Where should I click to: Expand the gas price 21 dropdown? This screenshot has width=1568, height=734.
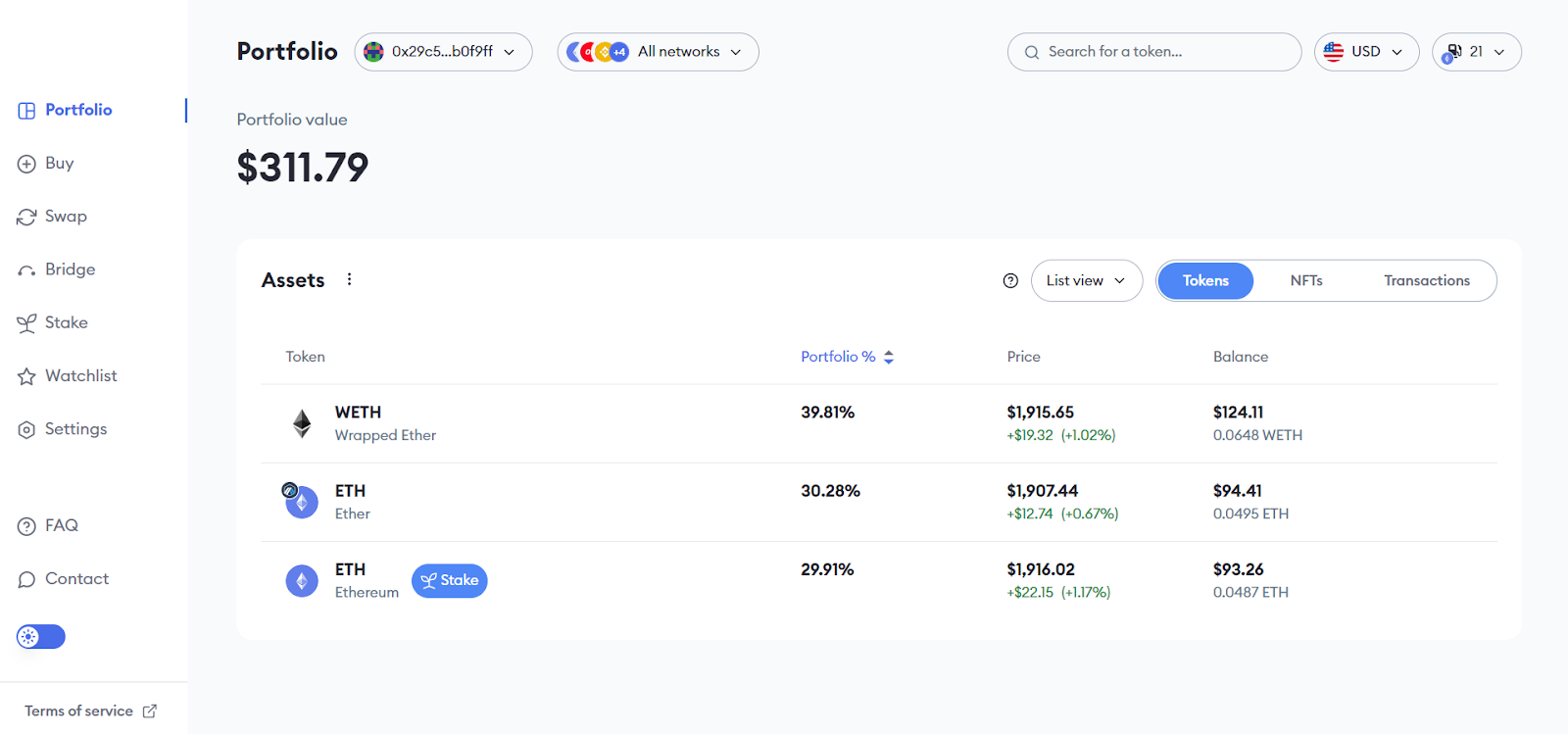pos(1476,52)
